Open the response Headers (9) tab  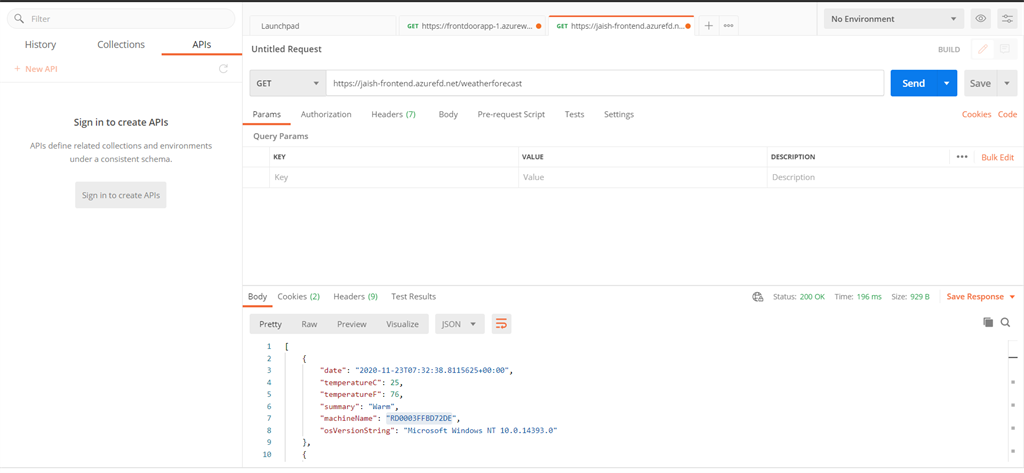pyautogui.click(x=355, y=297)
